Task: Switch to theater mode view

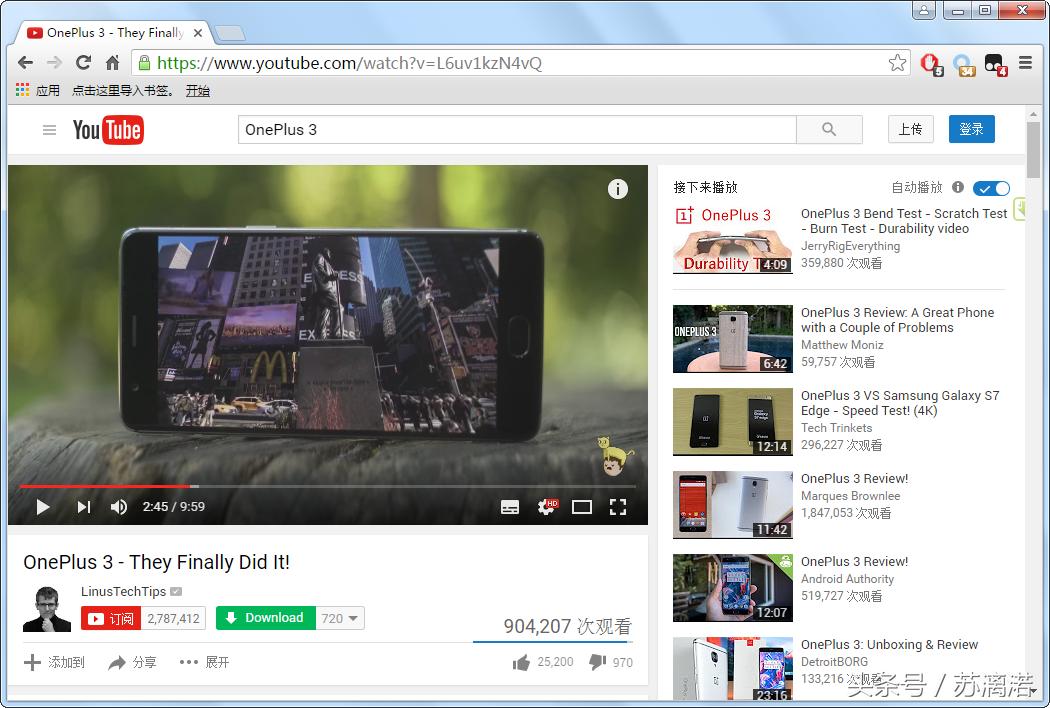Action: coord(582,507)
